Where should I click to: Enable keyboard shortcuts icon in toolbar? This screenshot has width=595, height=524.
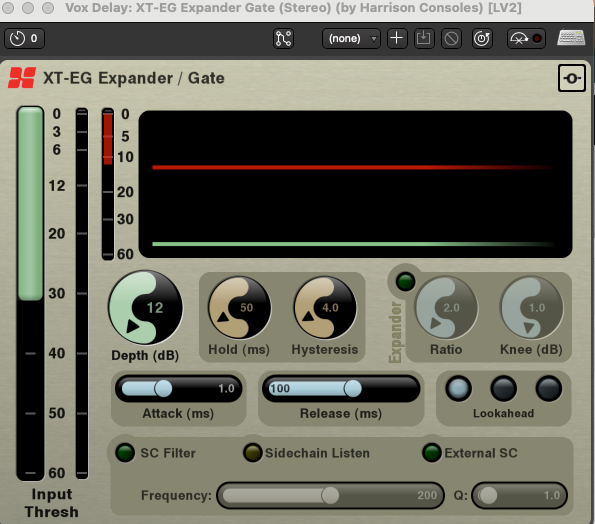pyautogui.click(x=571, y=38)
